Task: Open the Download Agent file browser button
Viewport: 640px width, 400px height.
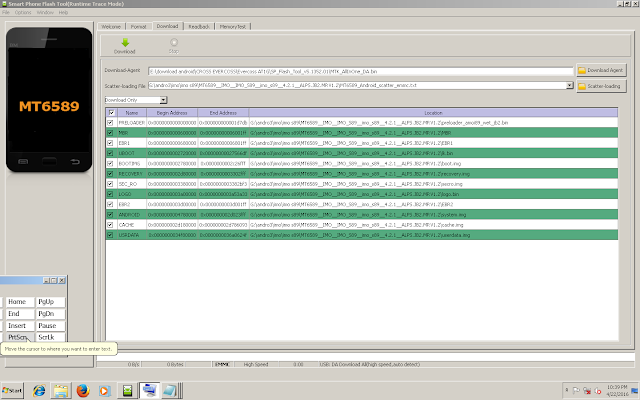Action: pos(601,70)
